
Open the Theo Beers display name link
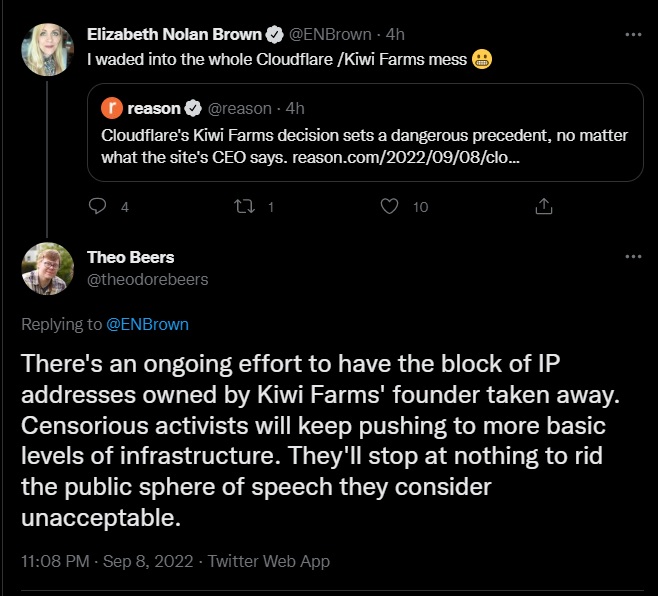pyautogui.click(x=131, y=258)
